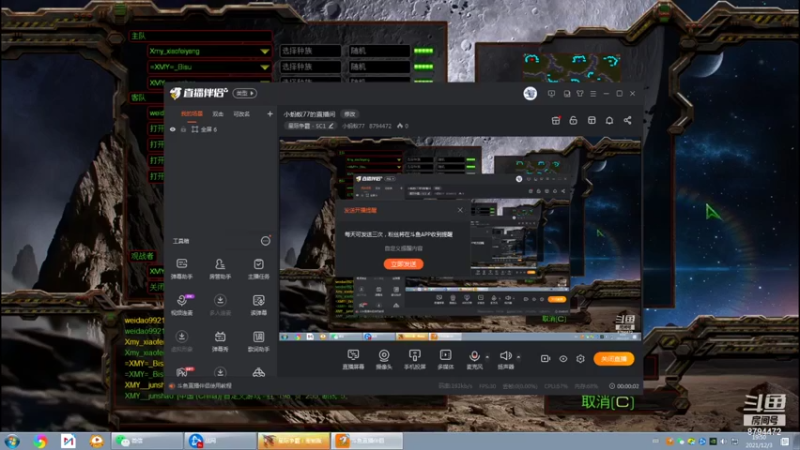Open the message icon in the title bar
The height and width of the screenshot is (450, 800).
click(552, 94)
